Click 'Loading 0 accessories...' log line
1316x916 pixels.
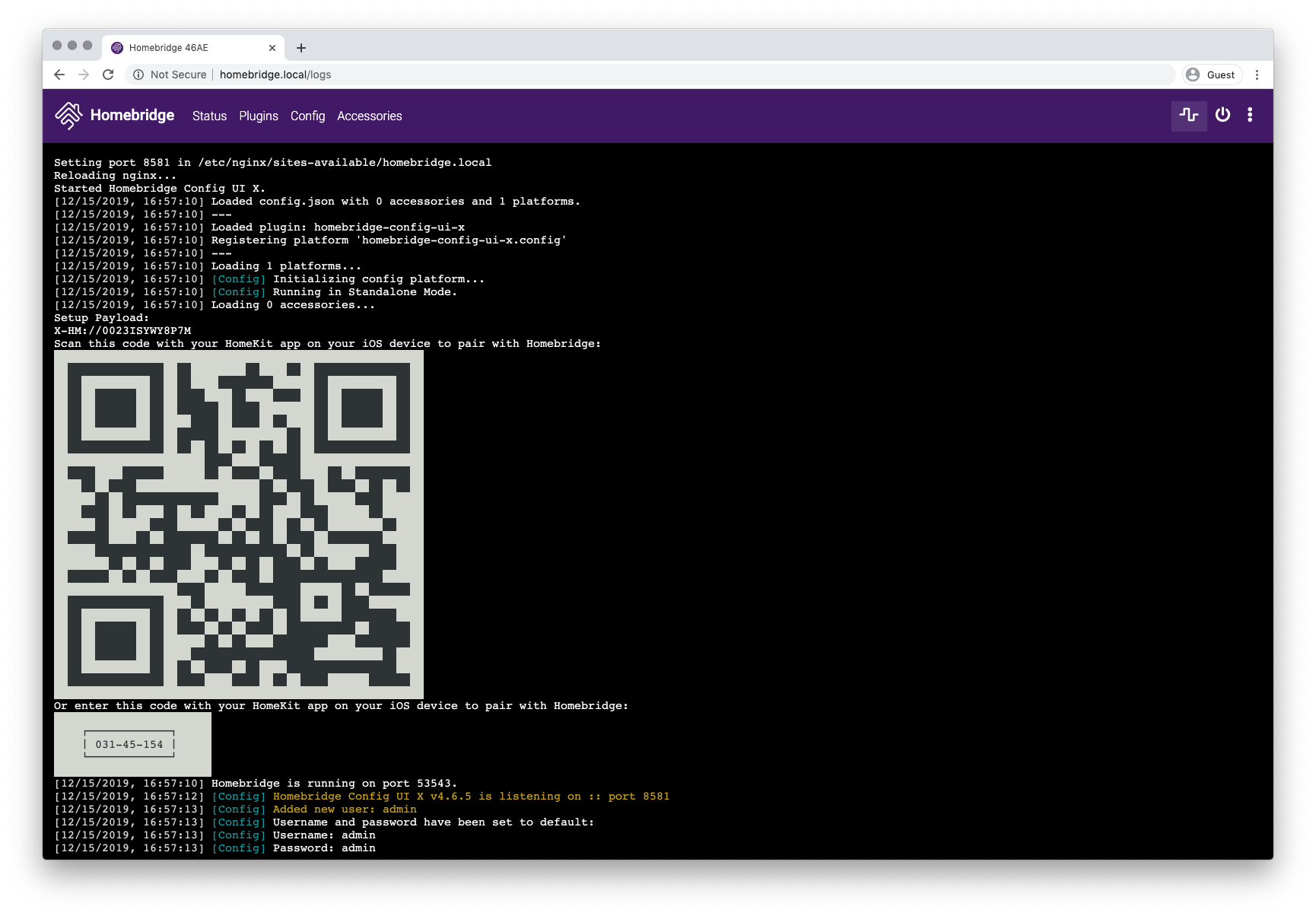[x=215, y=305]
